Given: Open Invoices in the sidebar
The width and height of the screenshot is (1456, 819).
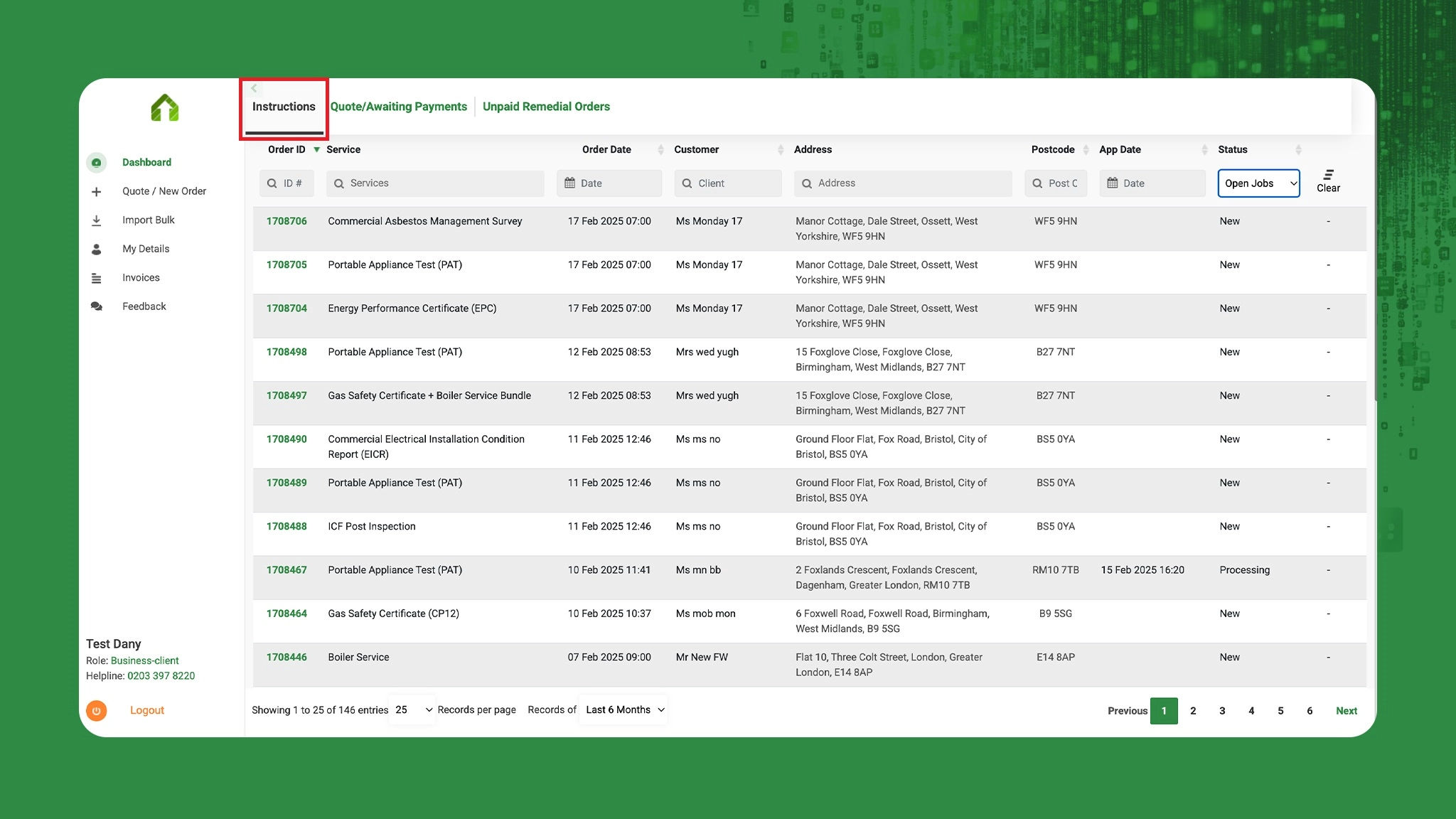Looking at the screenshot, I should (141, 278).
